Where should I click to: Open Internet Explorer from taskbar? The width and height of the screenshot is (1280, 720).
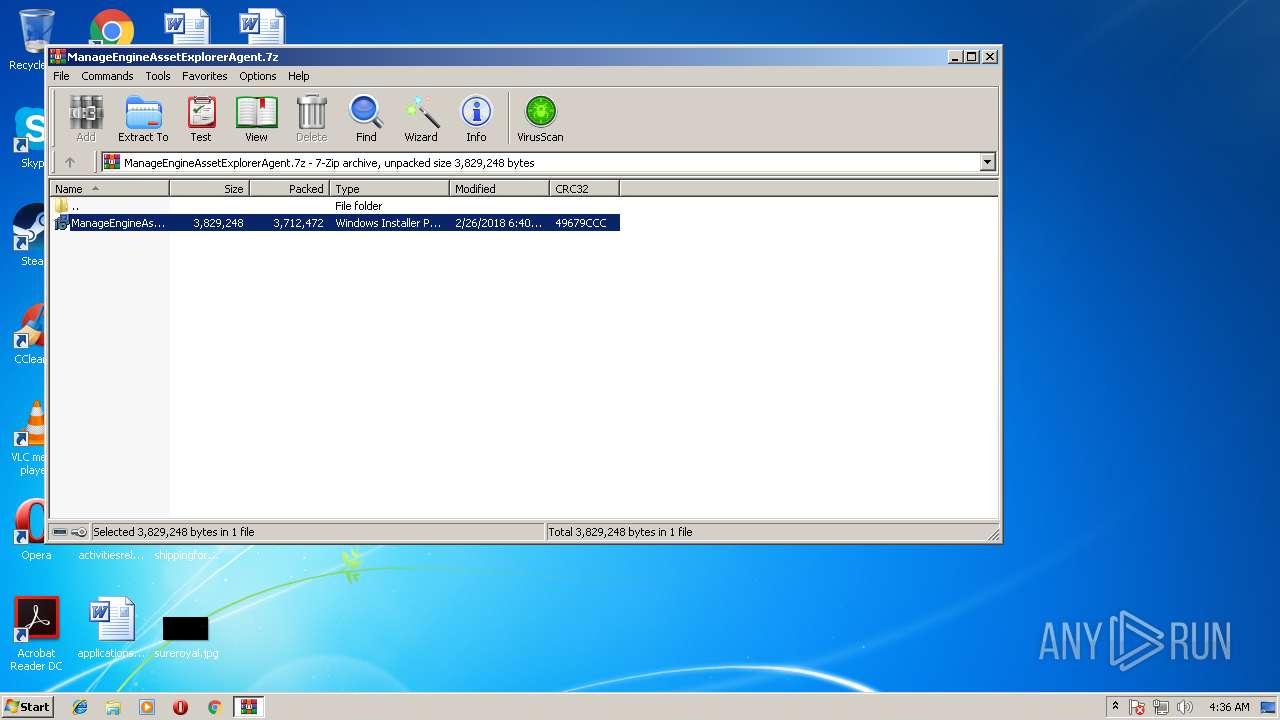(80, 707)
